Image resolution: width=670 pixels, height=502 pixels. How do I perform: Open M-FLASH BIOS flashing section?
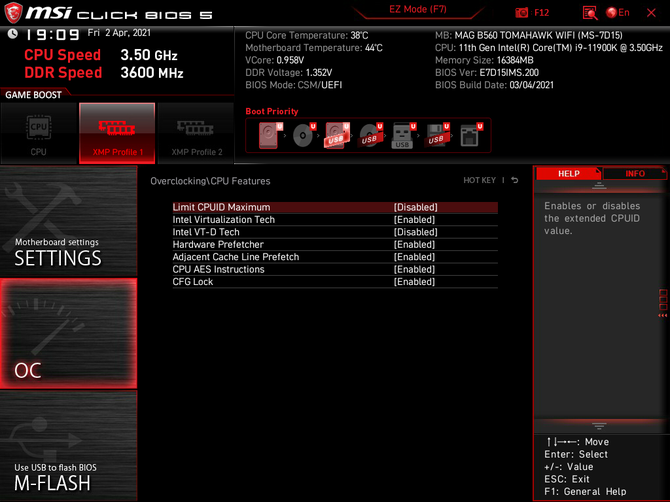point(68,446)
